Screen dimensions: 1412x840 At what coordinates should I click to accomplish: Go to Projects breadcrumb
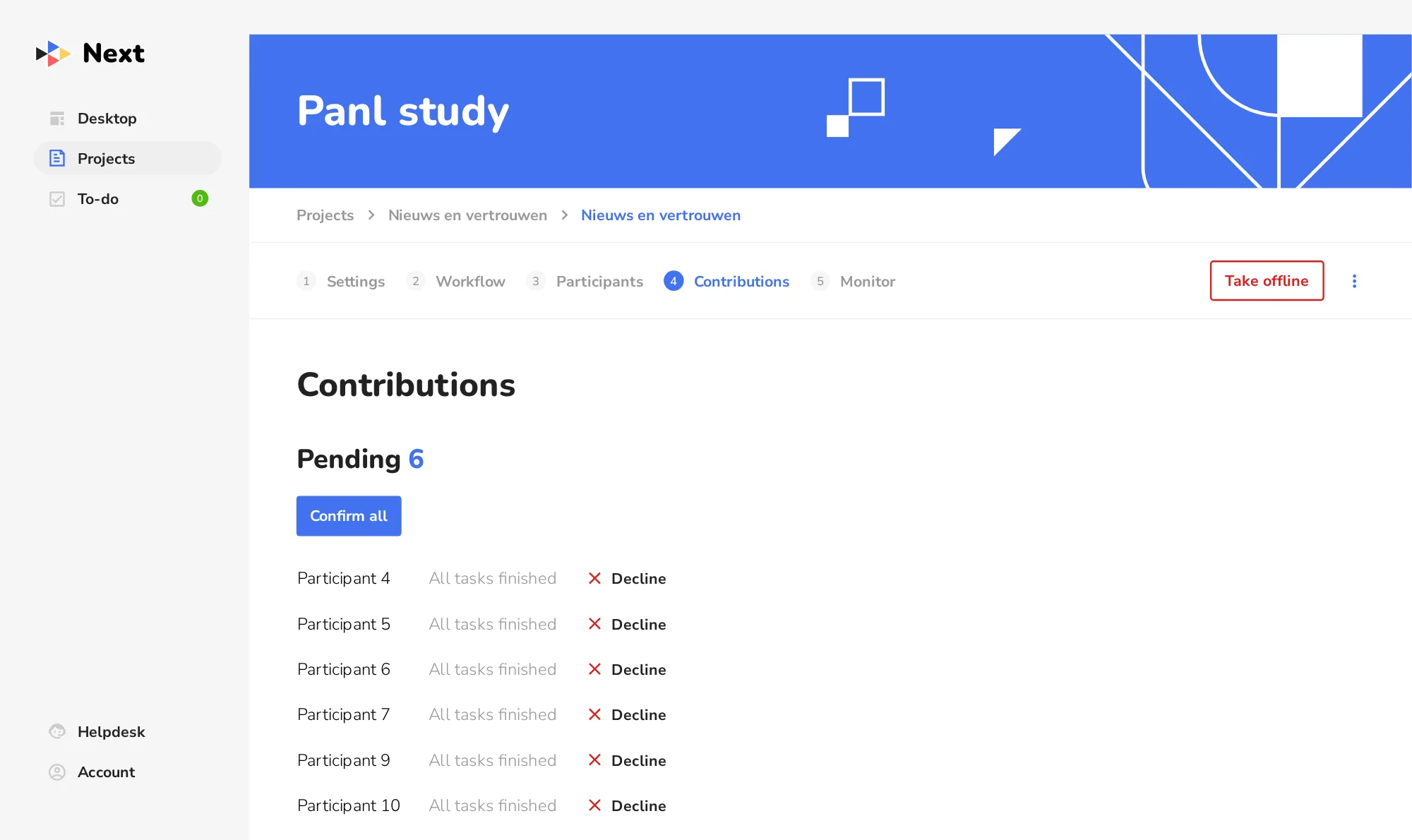[x=325, y=215]
